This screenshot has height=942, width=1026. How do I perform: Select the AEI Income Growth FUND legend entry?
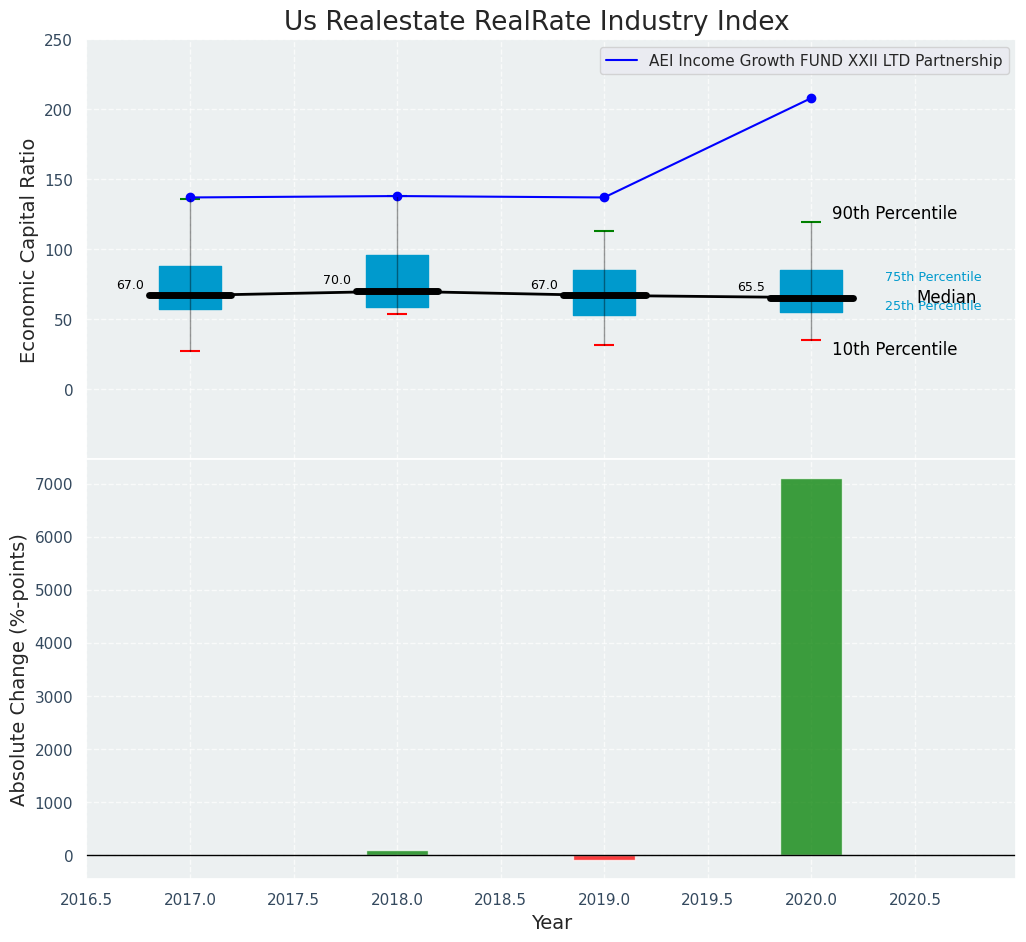(825, 61)
